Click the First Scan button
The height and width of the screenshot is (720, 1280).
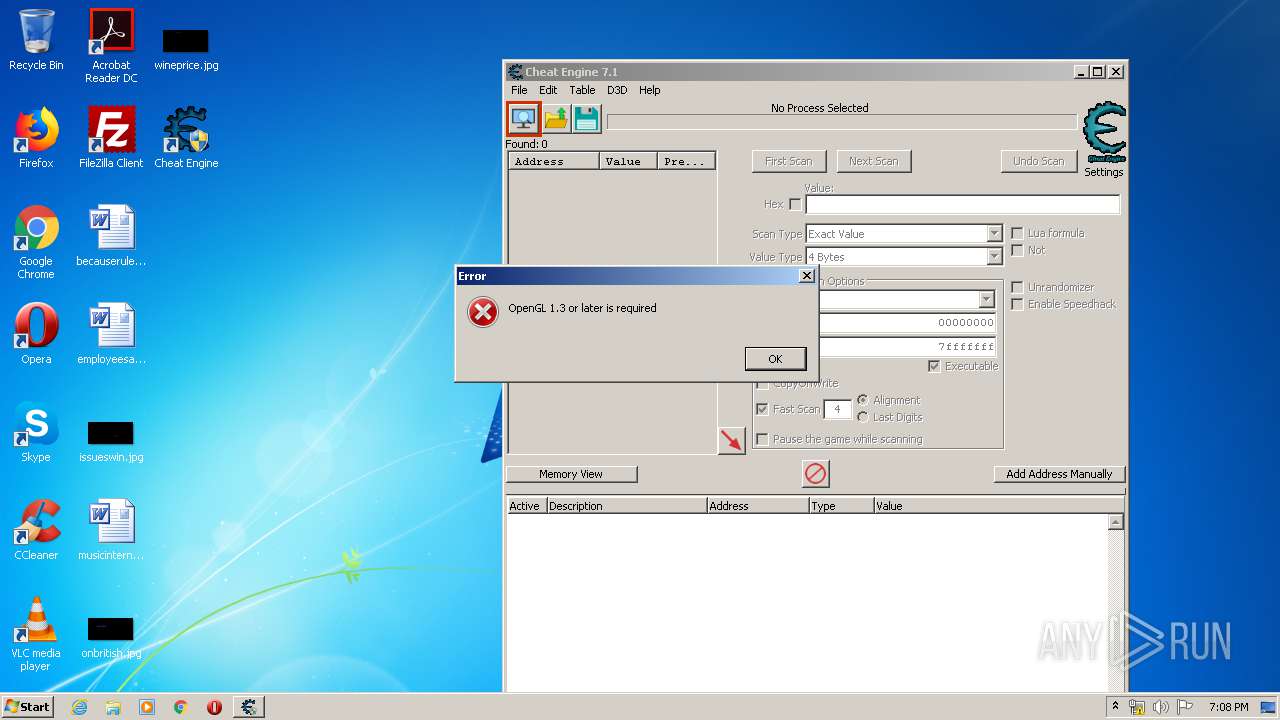tap(788, 161)
